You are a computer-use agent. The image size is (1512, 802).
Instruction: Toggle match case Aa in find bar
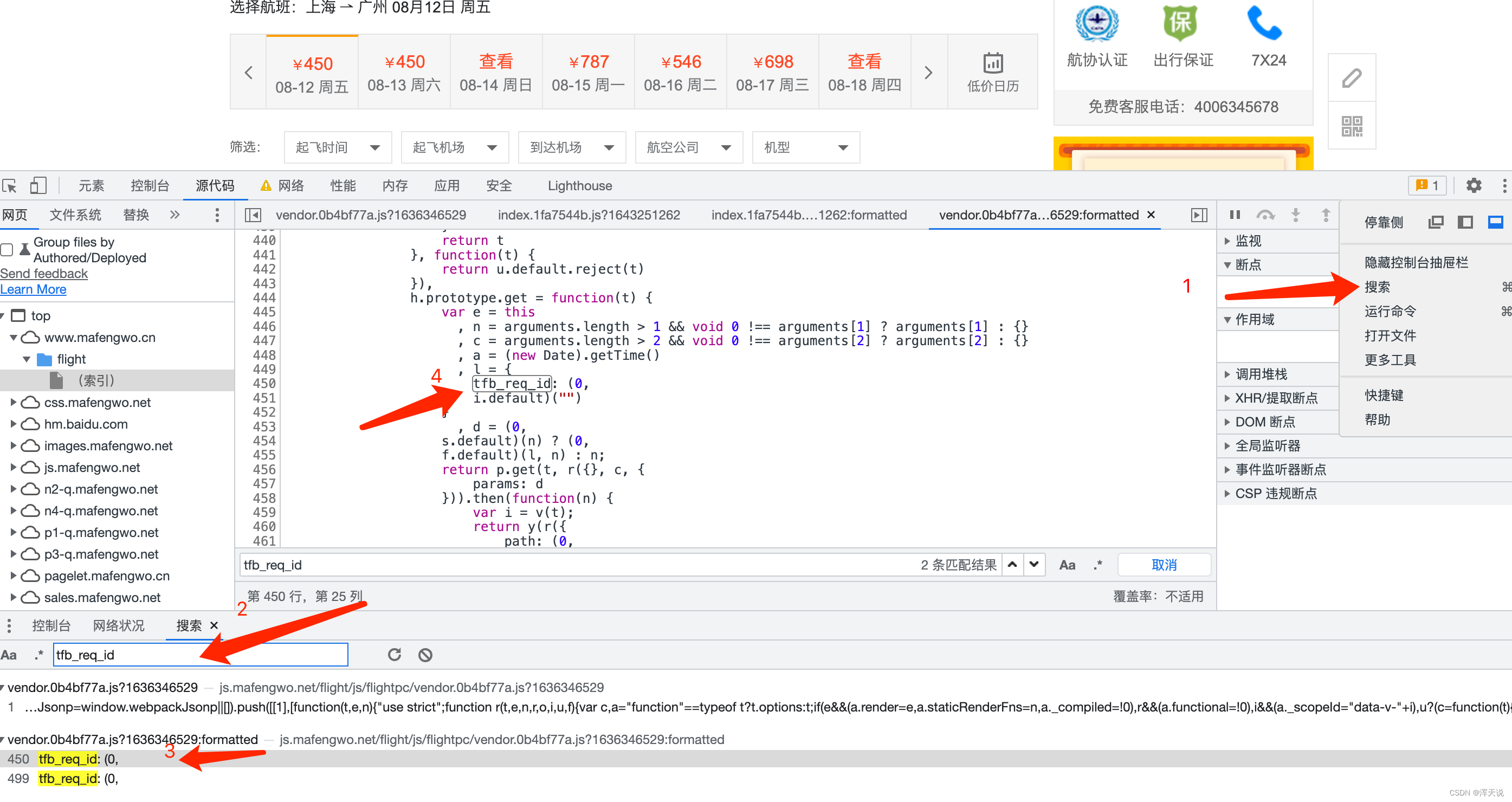tap(1067, 565)
